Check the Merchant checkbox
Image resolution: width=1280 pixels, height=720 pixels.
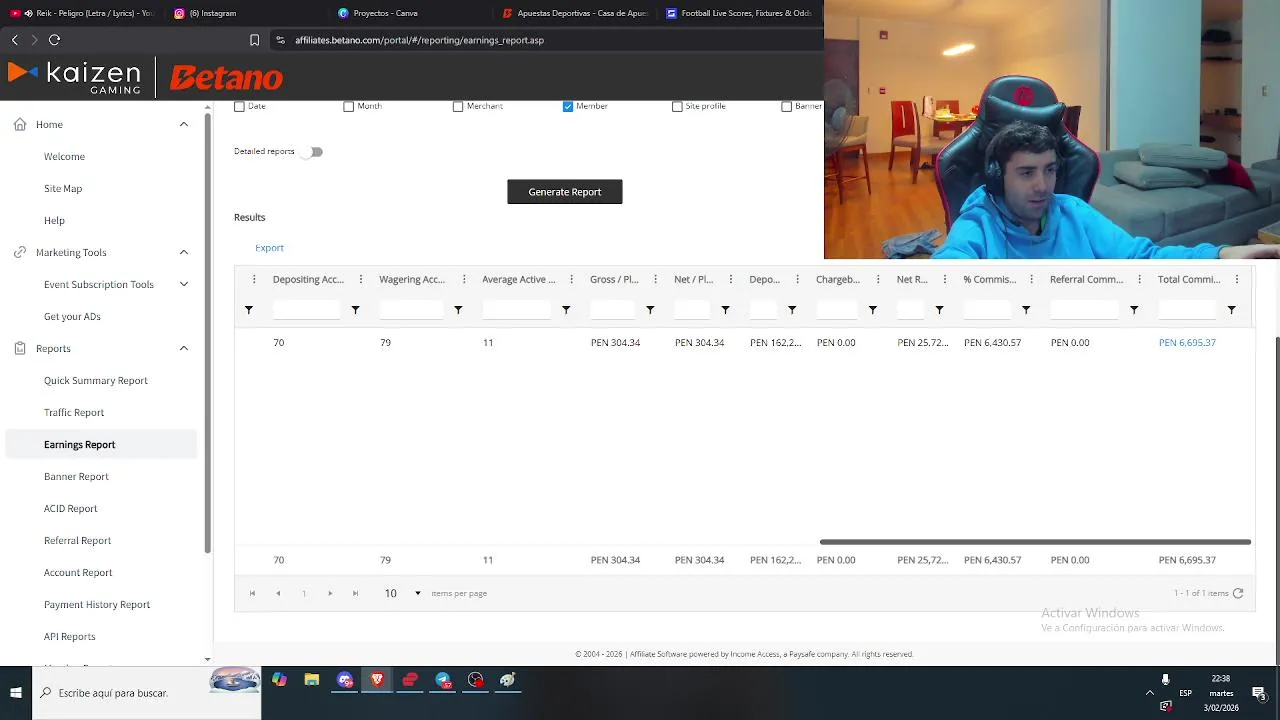pyautogui.click(x=458, y=106)
